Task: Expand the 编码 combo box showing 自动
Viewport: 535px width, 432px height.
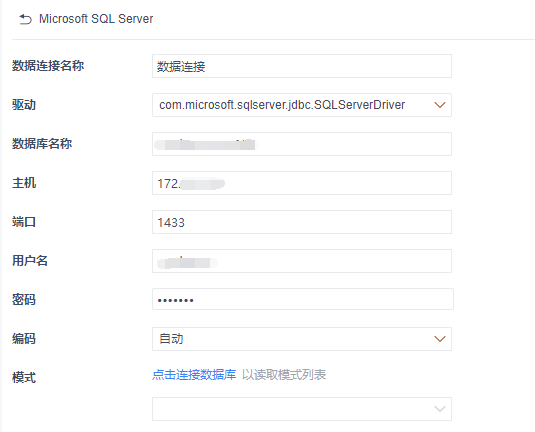Action: (302, 339)
